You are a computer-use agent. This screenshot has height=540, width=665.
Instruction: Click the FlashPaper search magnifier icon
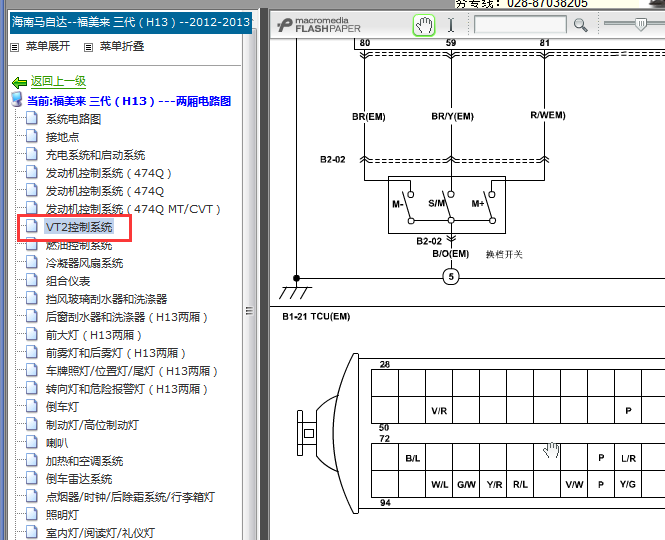[x=581, y=25]
